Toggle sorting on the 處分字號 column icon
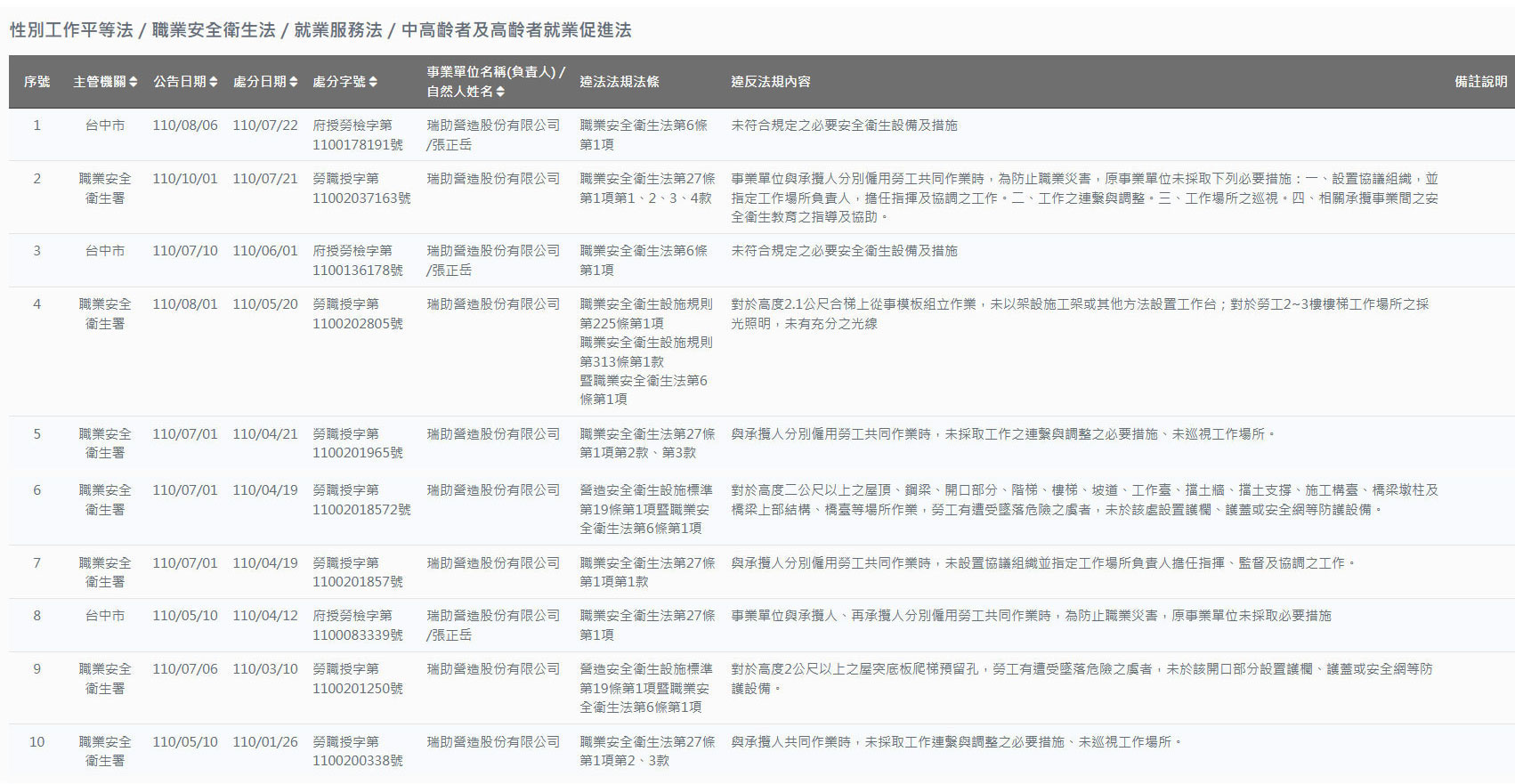The height and width of the screenshot is (784, 1515). [373, 82]
